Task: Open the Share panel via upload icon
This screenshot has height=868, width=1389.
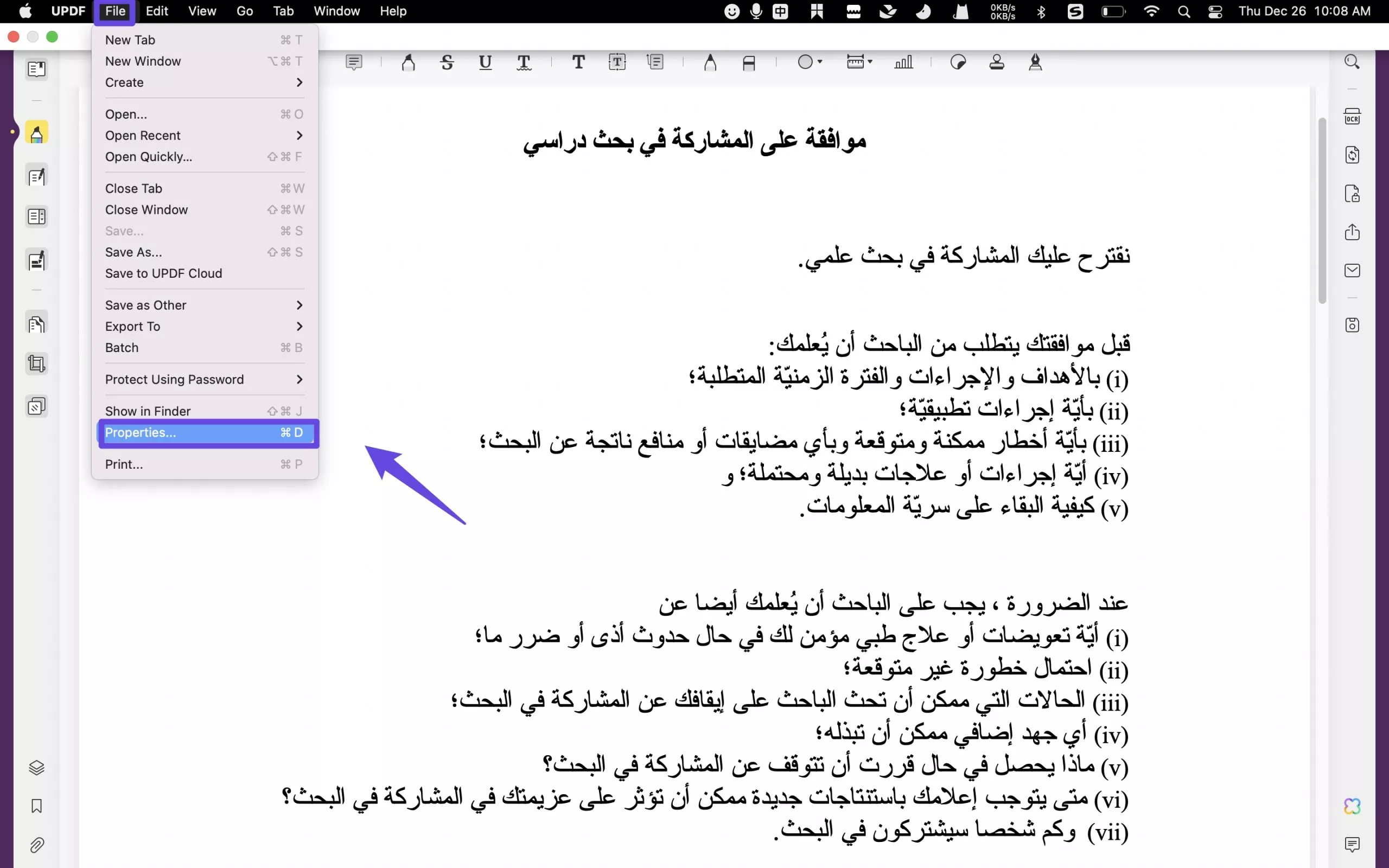Action: click(1353, 233)
